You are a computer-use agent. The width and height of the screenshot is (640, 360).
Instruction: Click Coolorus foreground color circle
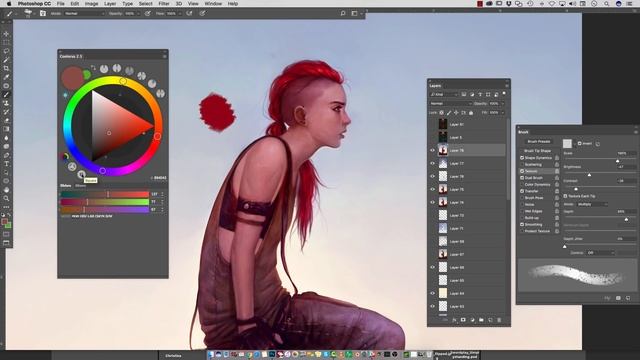[72, 78]
